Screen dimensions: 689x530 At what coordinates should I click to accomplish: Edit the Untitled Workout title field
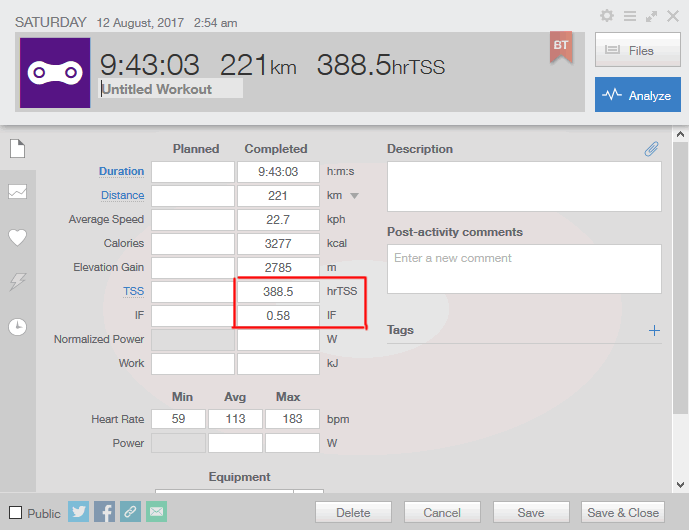click(x=170, y=89)
